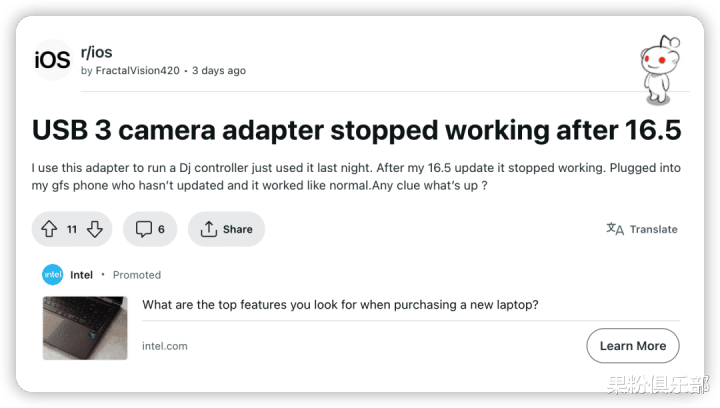
Task: Click the Translate text button
Action: click(x=653, y=229)
